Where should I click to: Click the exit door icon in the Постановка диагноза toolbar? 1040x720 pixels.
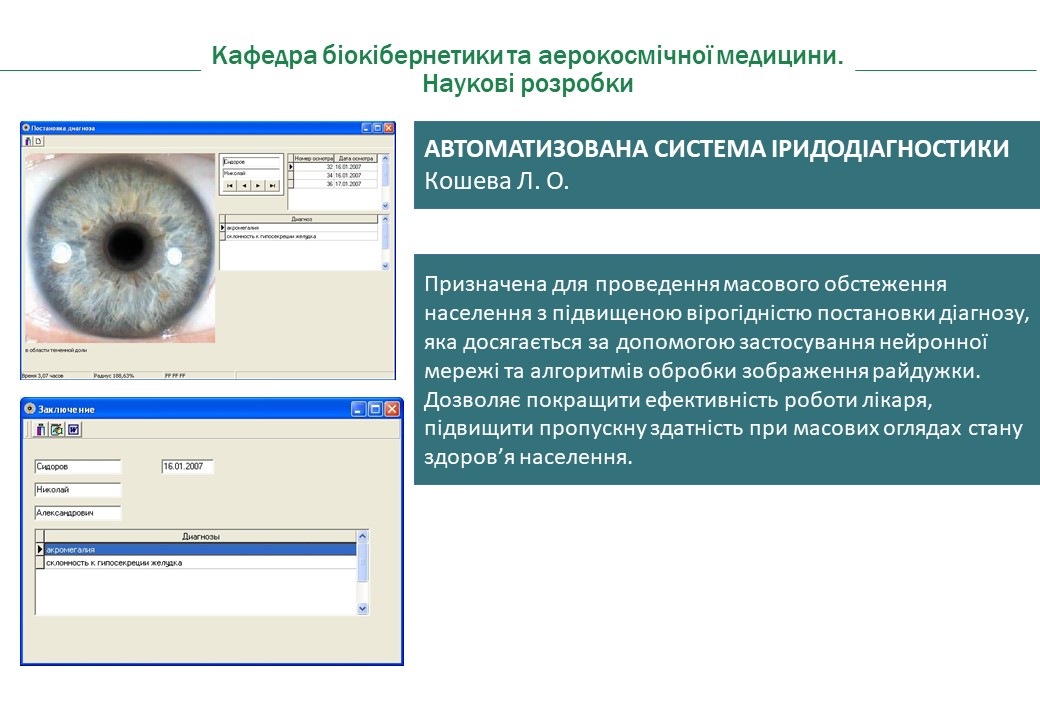click(27, 141)
